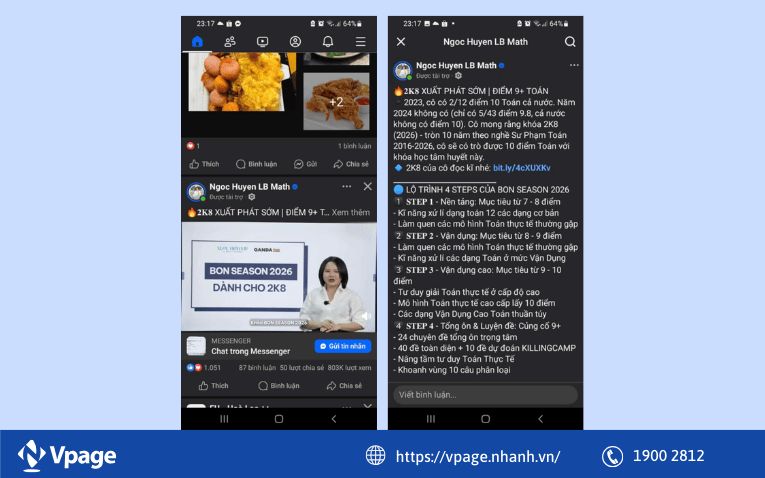Screen dimensions: 765x478
Task: Share the food post via Chia sẻ
Action: click(351, 164)
